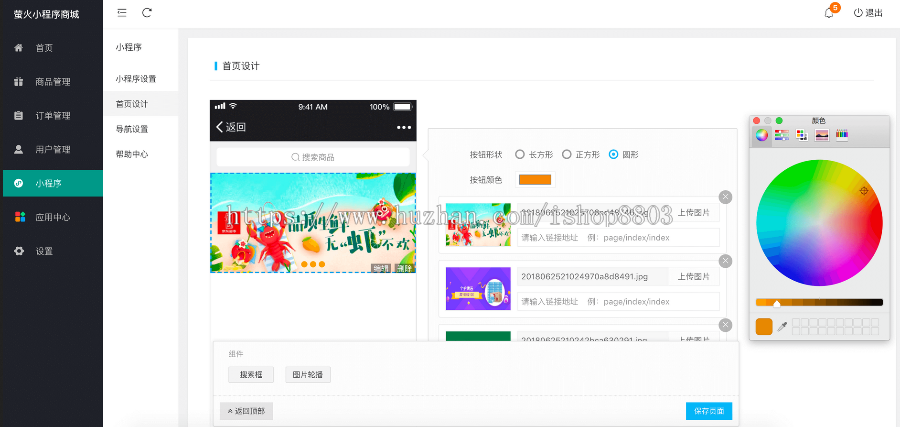Select color wheel tab in 颜色 window
900x427 pixels.
[762, 135]
